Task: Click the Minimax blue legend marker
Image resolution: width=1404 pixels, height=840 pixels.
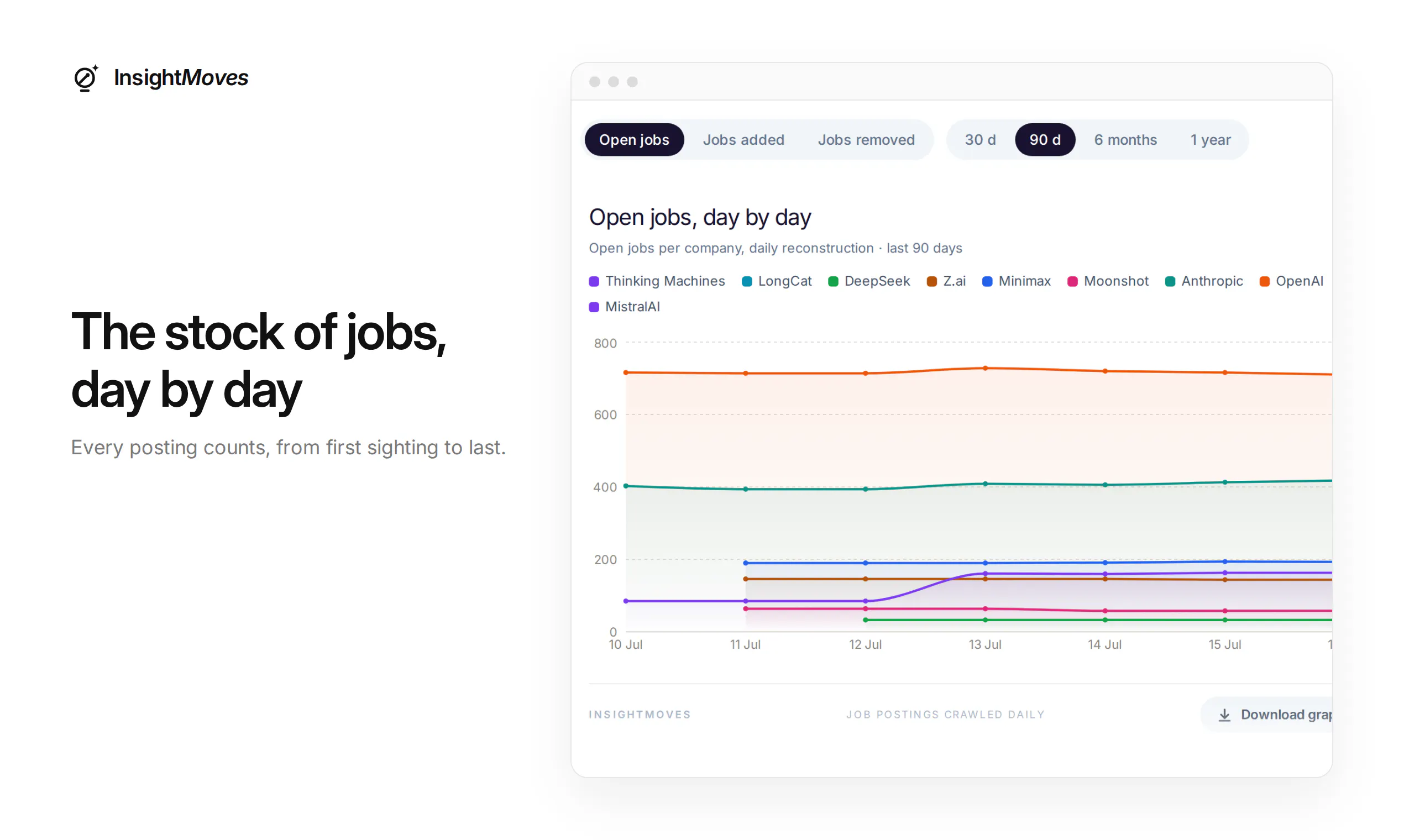Action: pyautogui.click(x=987, y=281)
